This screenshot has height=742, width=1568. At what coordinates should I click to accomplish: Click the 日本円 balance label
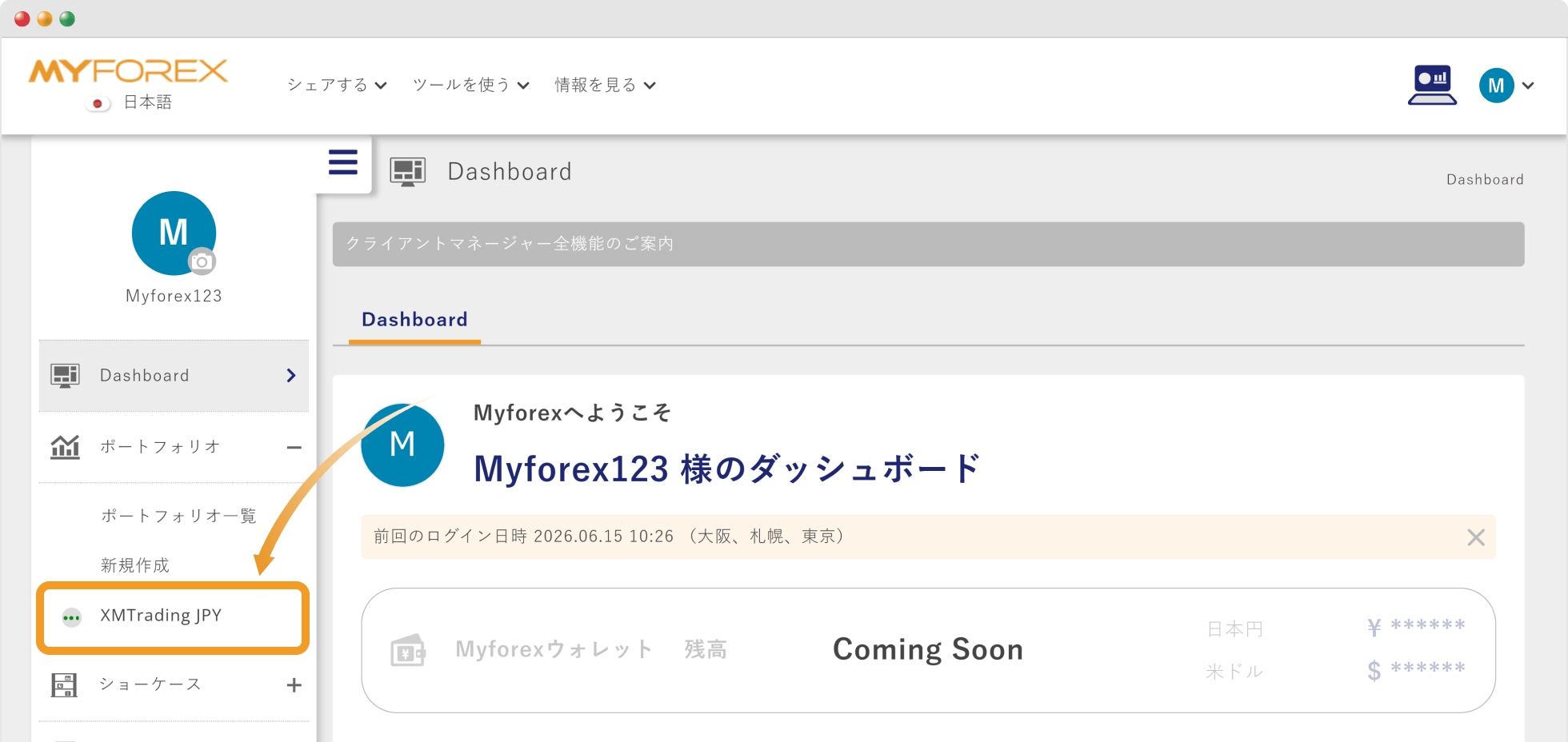[x=1234, y=630]
